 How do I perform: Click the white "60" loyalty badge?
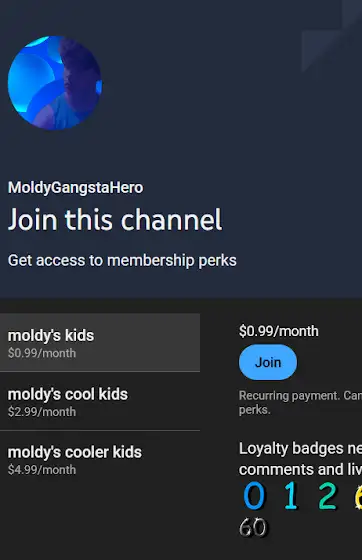coord(253,527)
